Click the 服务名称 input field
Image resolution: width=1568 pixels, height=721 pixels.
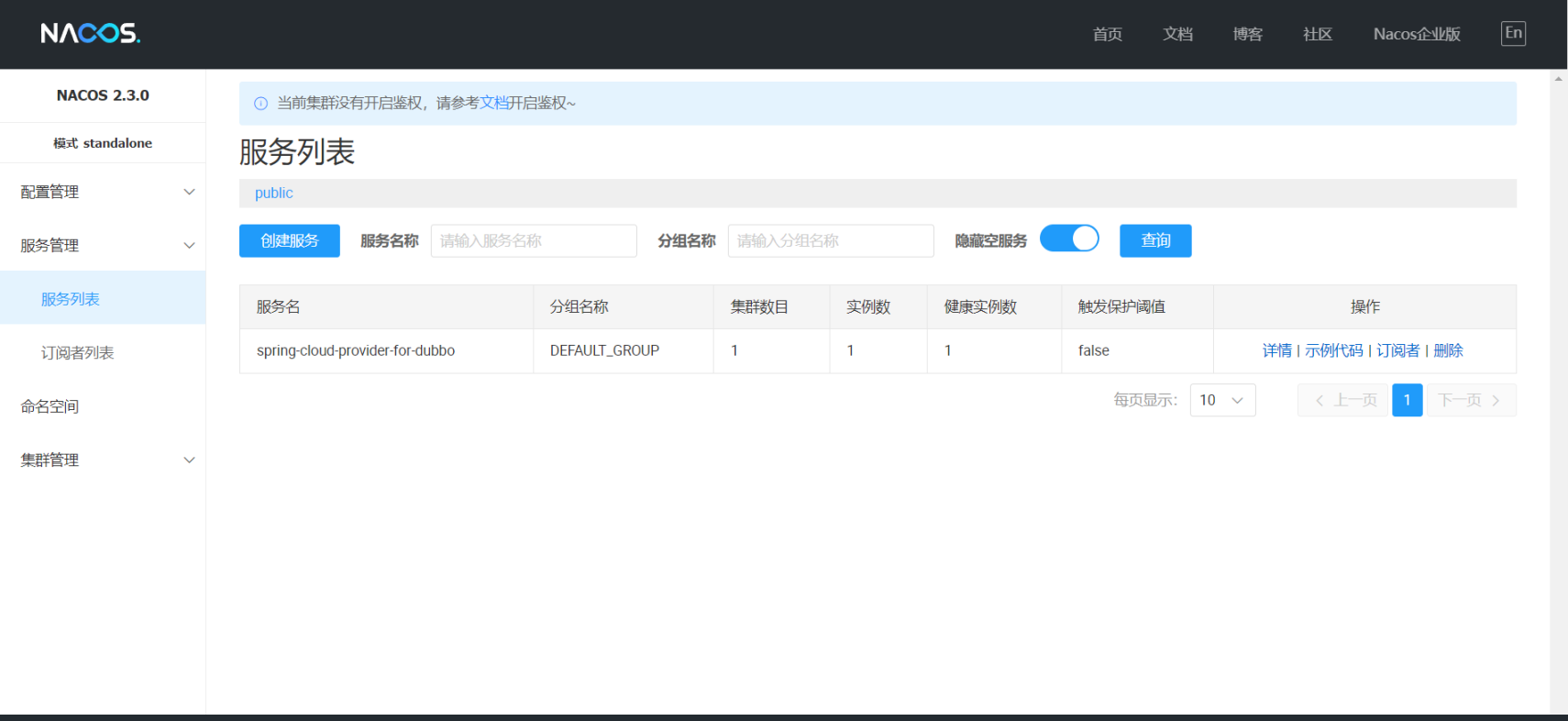534,240
